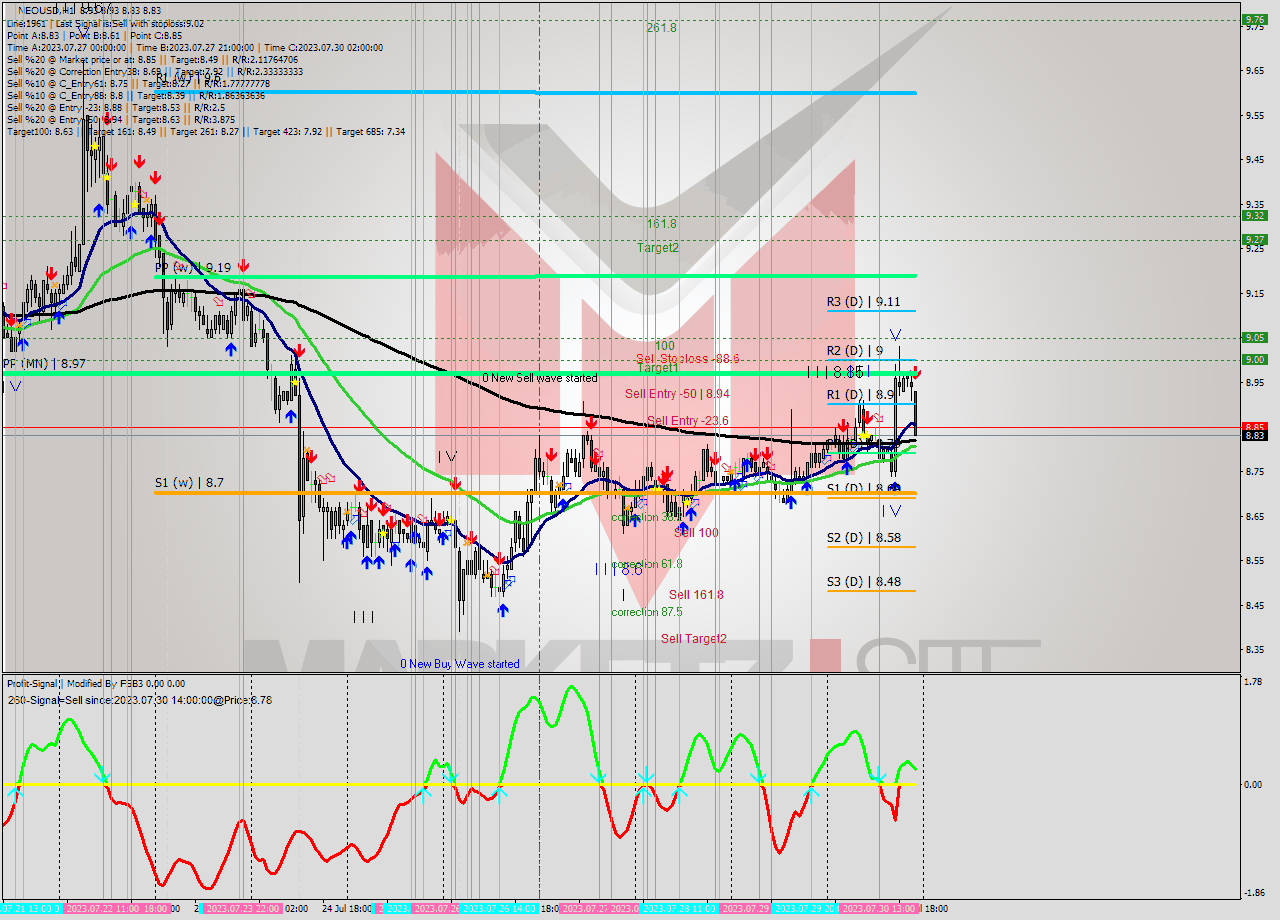The image size is (1280, 920).
Task: Click the S1 (w) | 8.7 weekly label
Action: [189, 482]
